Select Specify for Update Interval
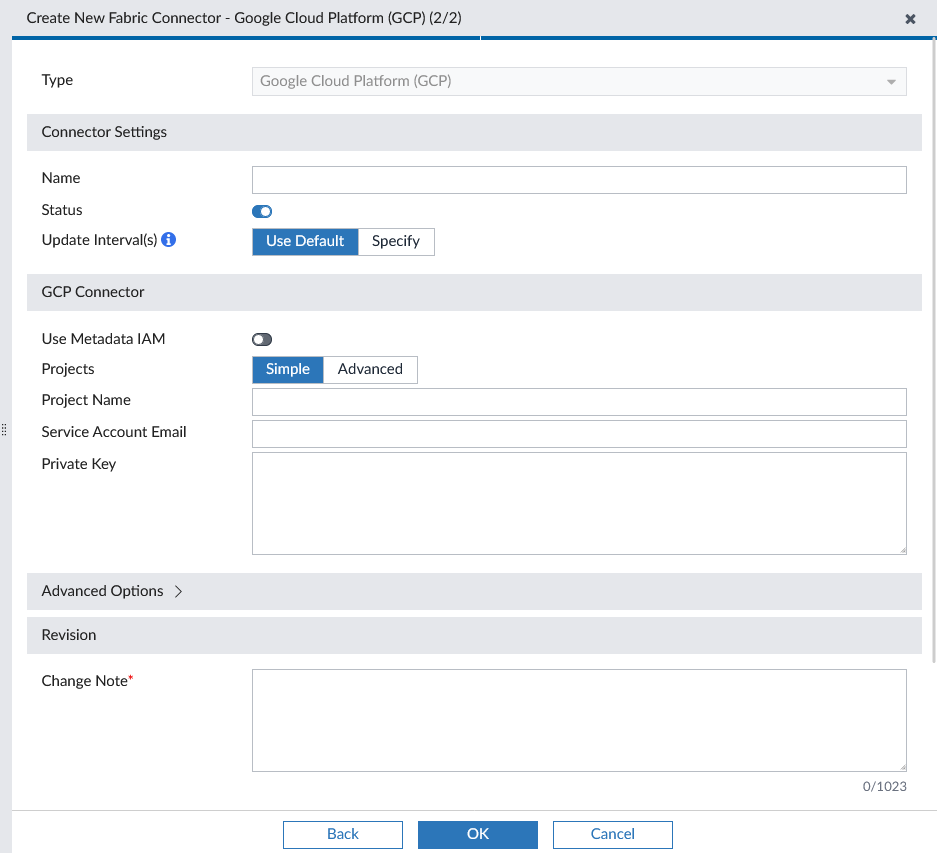 [x=396, y=241]
